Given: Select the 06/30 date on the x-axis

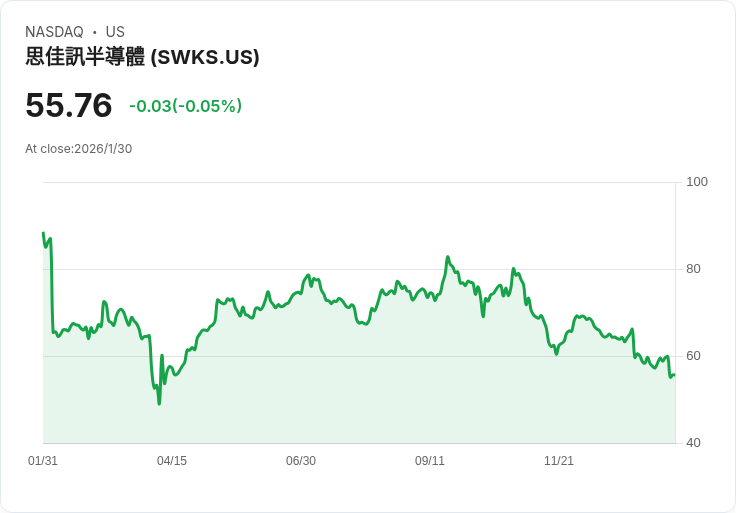Looking at the screenshot, I should (x=301, y=461).
